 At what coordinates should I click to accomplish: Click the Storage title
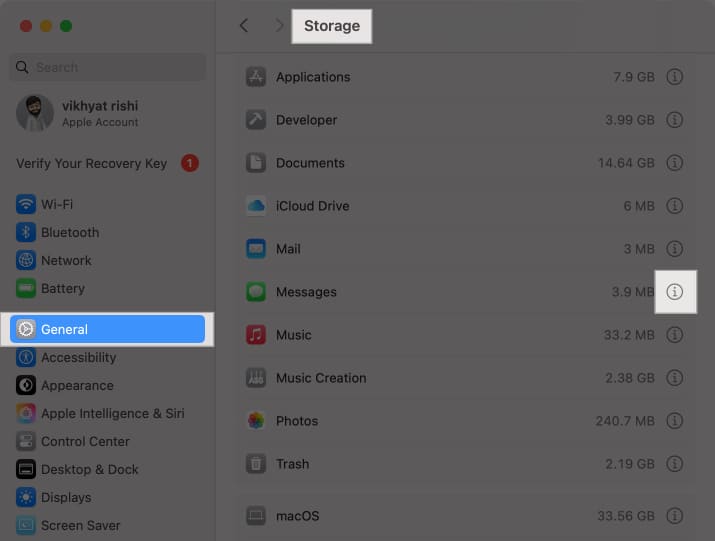point(332,26)
